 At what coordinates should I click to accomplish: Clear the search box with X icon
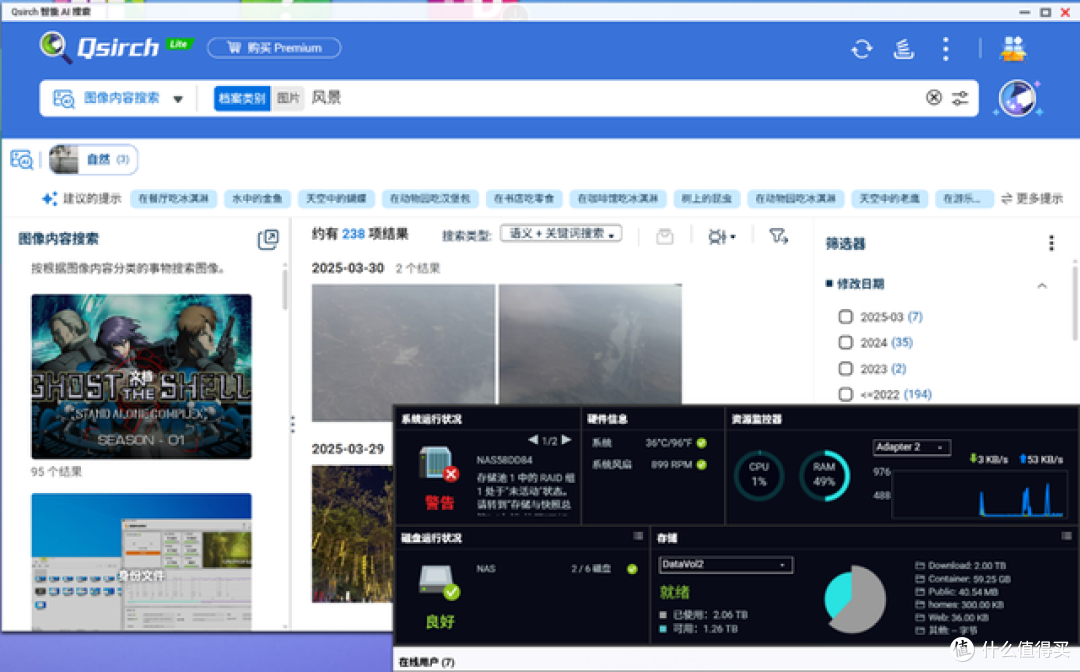(933, 98)
